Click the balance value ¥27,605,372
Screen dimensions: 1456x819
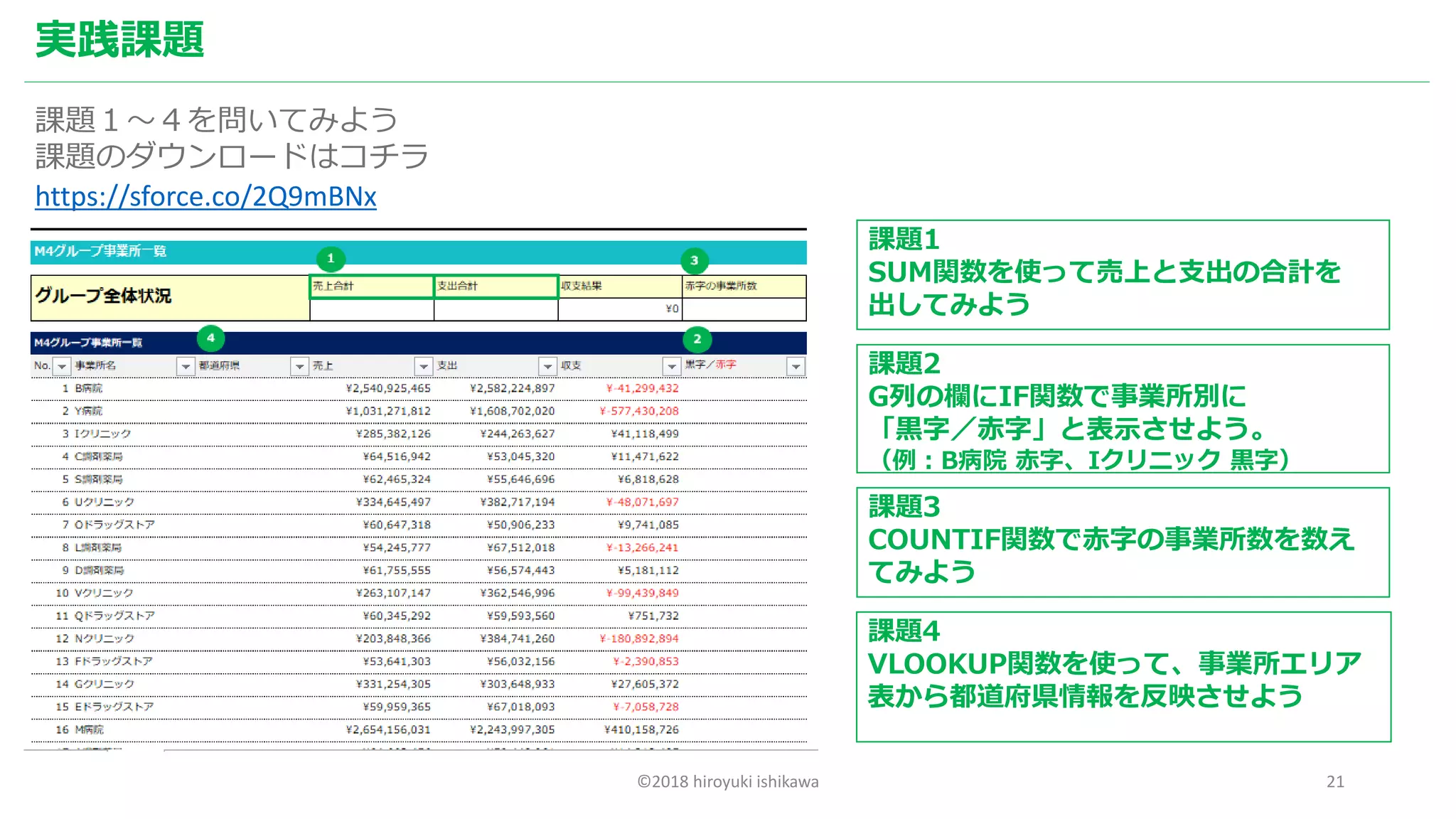pos(645,684)
